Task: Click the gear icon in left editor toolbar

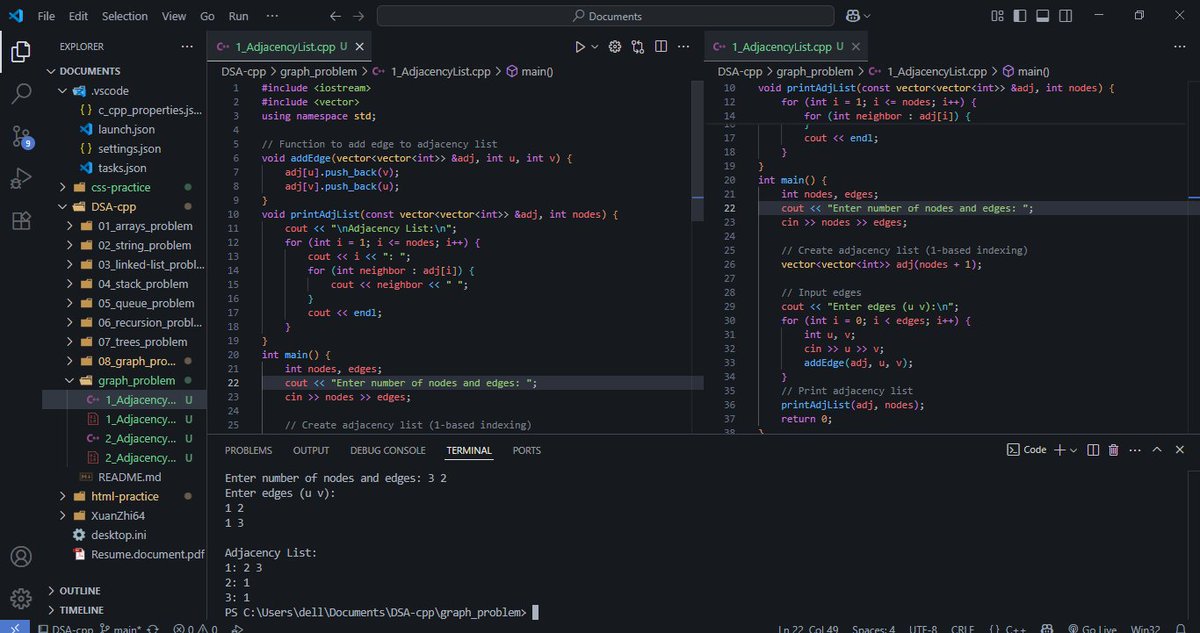Action: point(615,46)
